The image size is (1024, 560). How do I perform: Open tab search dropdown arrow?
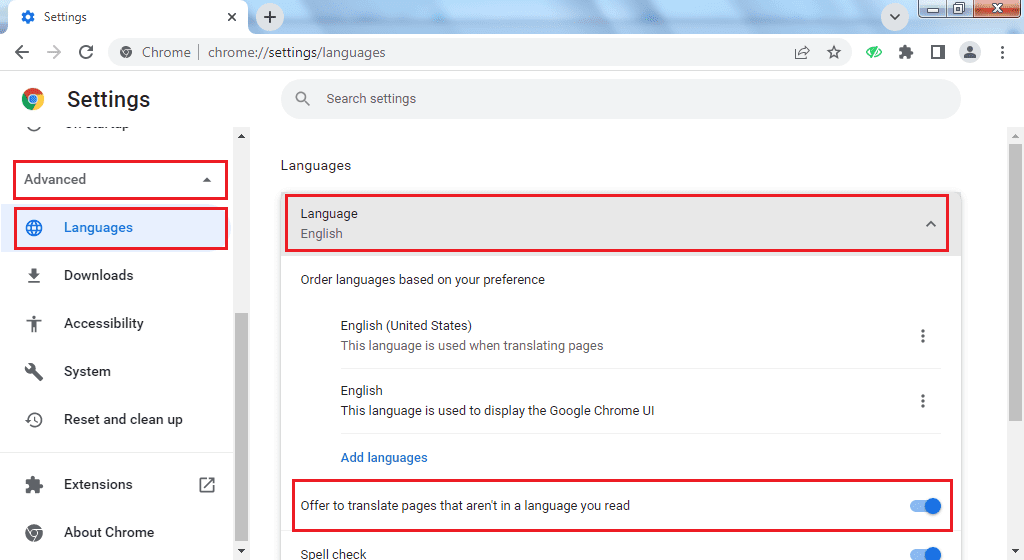pyautogui.click(x=895, y=17)
